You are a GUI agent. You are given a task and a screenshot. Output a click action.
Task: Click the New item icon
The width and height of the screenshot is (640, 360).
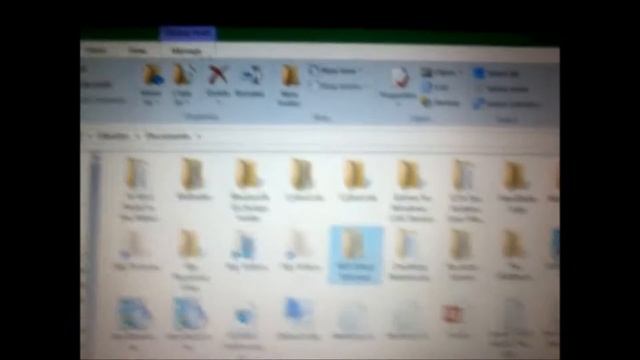point(313,70)
